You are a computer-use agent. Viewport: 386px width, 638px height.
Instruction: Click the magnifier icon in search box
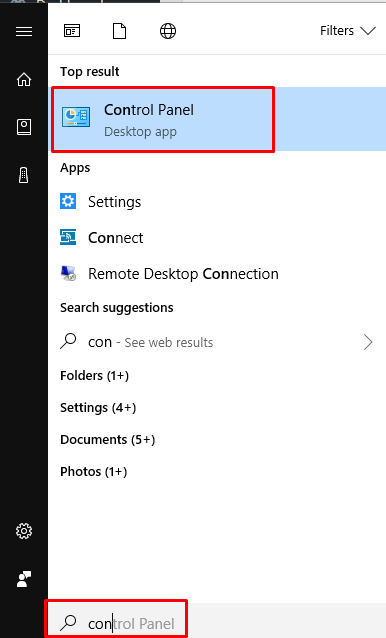[x=68, y=623]
